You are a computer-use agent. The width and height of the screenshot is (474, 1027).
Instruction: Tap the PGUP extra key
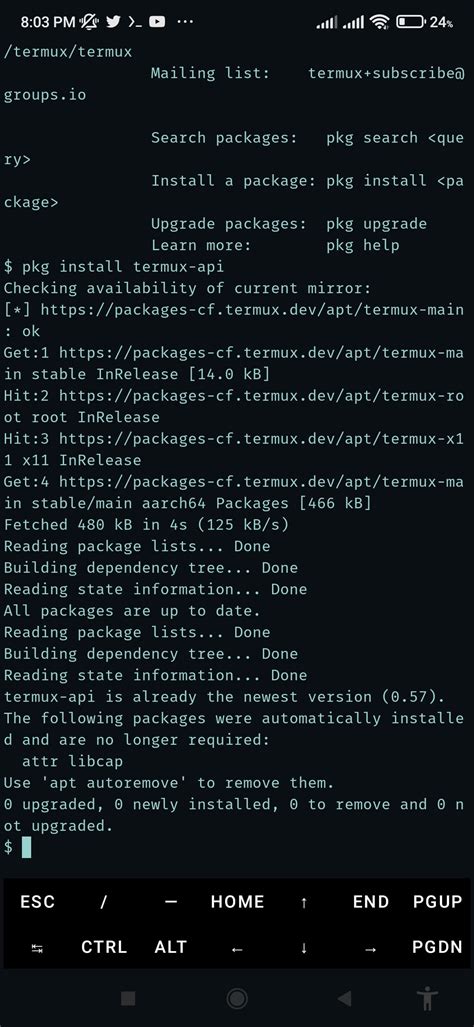click(x=437, y=902)
